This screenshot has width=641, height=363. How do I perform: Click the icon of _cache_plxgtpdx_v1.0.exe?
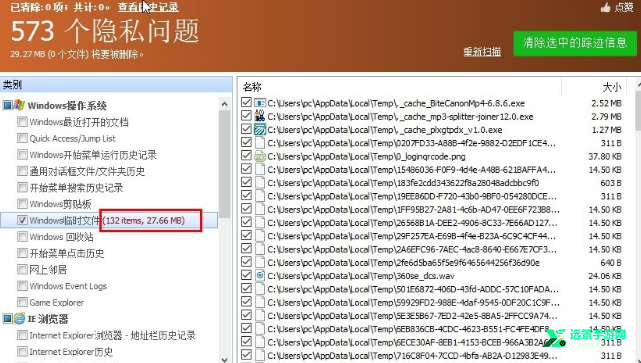tap(260, 130)
